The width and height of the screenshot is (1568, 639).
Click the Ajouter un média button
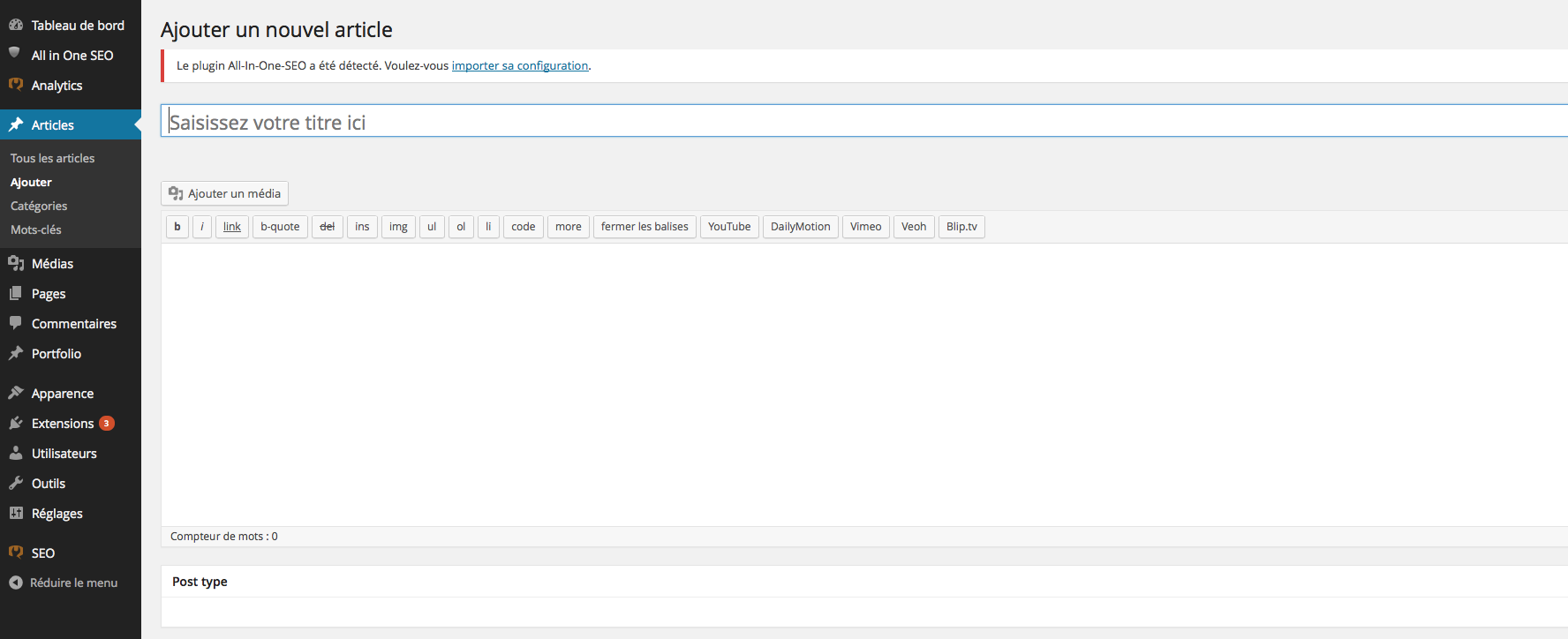(x=224, y=193)
